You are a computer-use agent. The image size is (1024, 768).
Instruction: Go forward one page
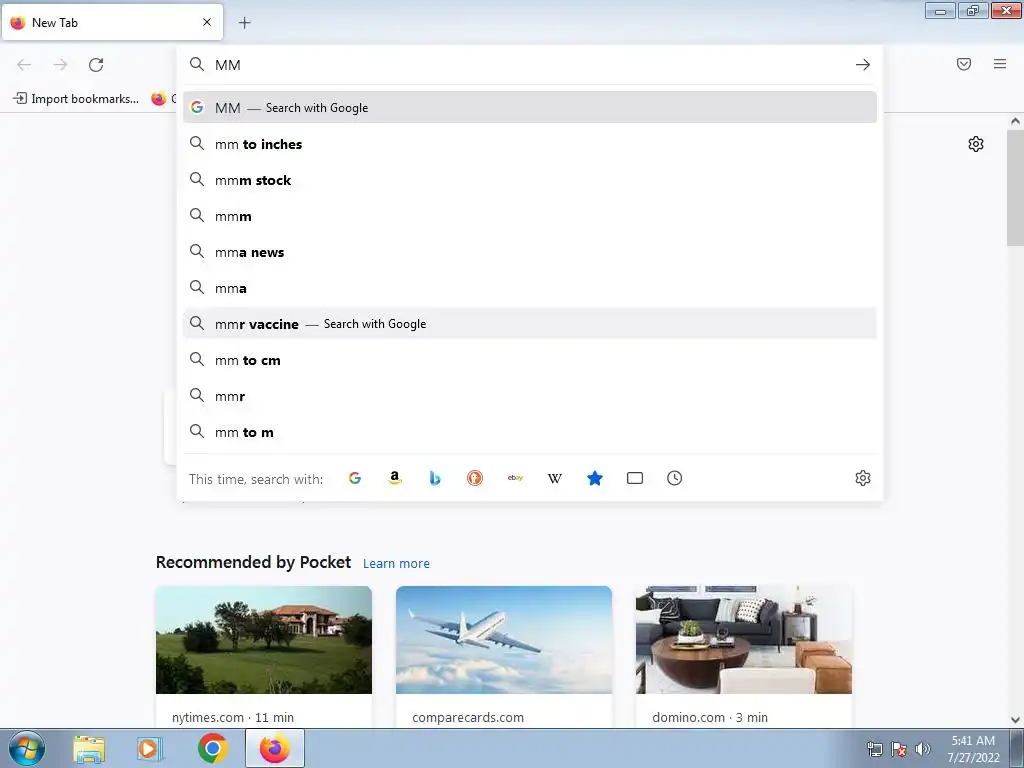pyautogui.click(x=60, y=65)
